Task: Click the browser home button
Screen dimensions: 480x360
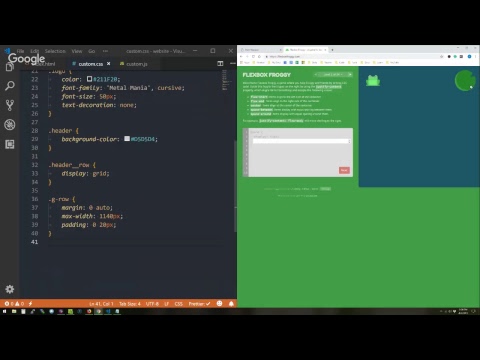Action: (x=259, y=56)
